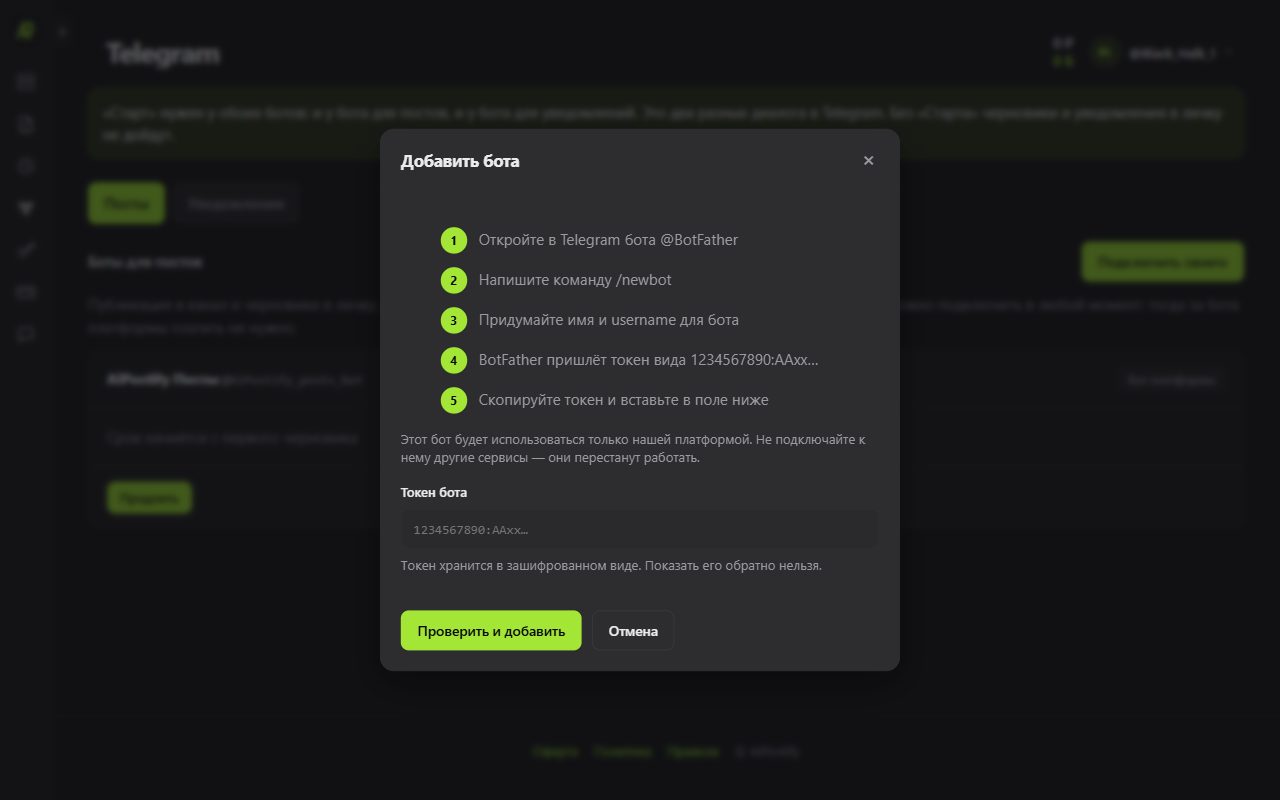Image resolution: width=1280 pixels, height=800 pixels.
Task: Click the line "BotFather пришлёт токен вида 1234567890:AAxx…"
Action: (648, 360)
